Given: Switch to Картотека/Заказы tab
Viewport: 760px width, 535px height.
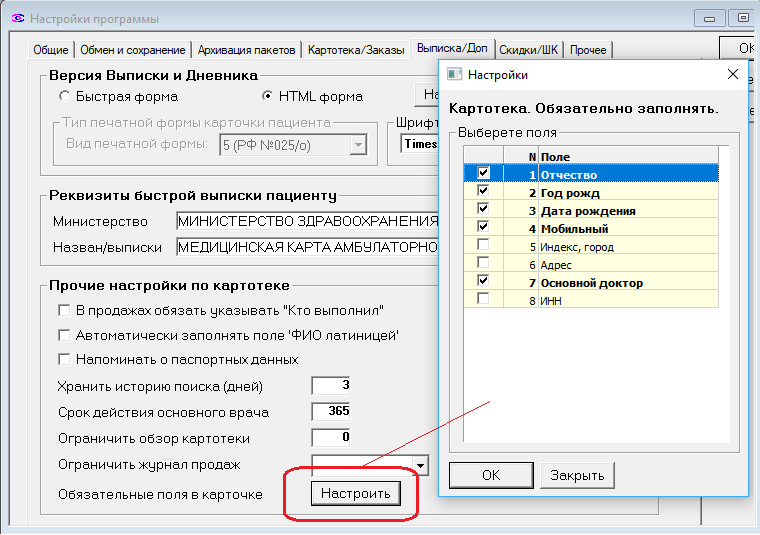Looking at the screenshot, I should point(356,50).
